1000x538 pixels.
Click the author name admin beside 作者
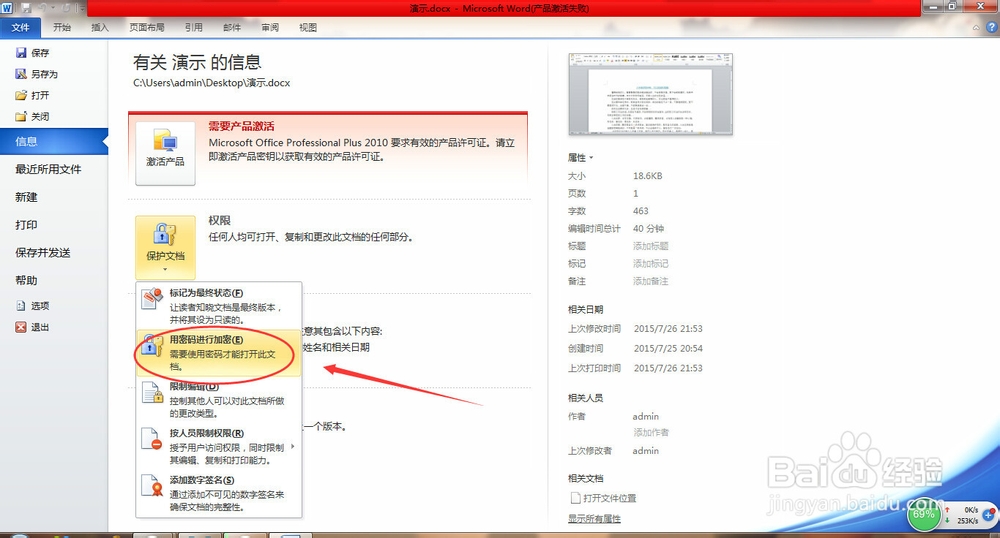(645, 416)
